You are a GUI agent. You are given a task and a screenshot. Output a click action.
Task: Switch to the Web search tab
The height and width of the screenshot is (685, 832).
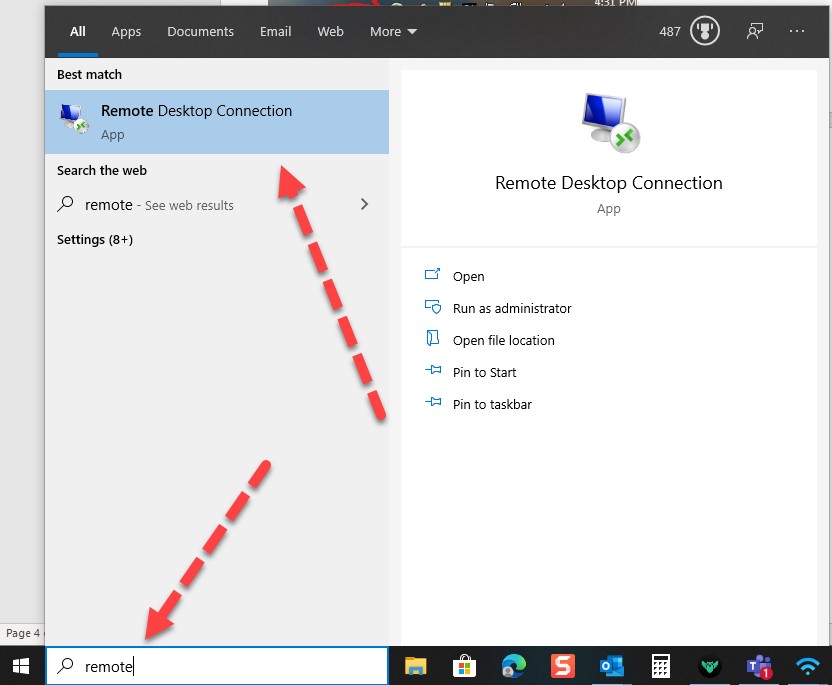331,31
